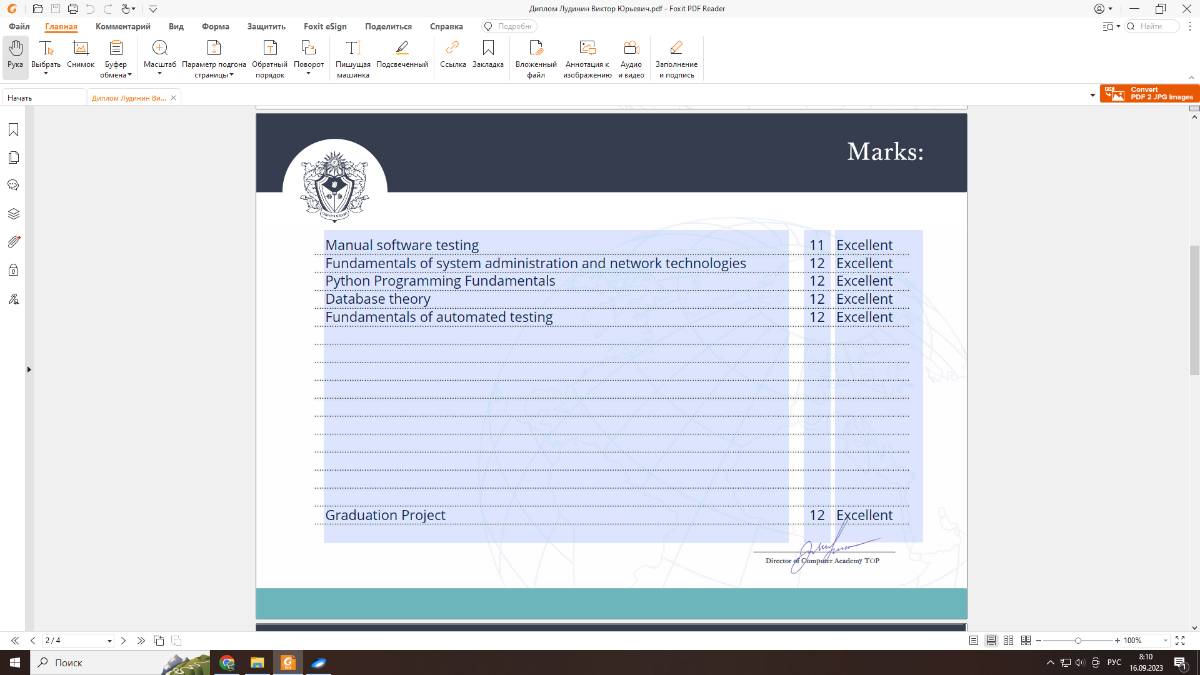Open the attachments panel in left sidebar
Screen dimensions: 1200x675
pyautogui.click(x=14, y=242)
